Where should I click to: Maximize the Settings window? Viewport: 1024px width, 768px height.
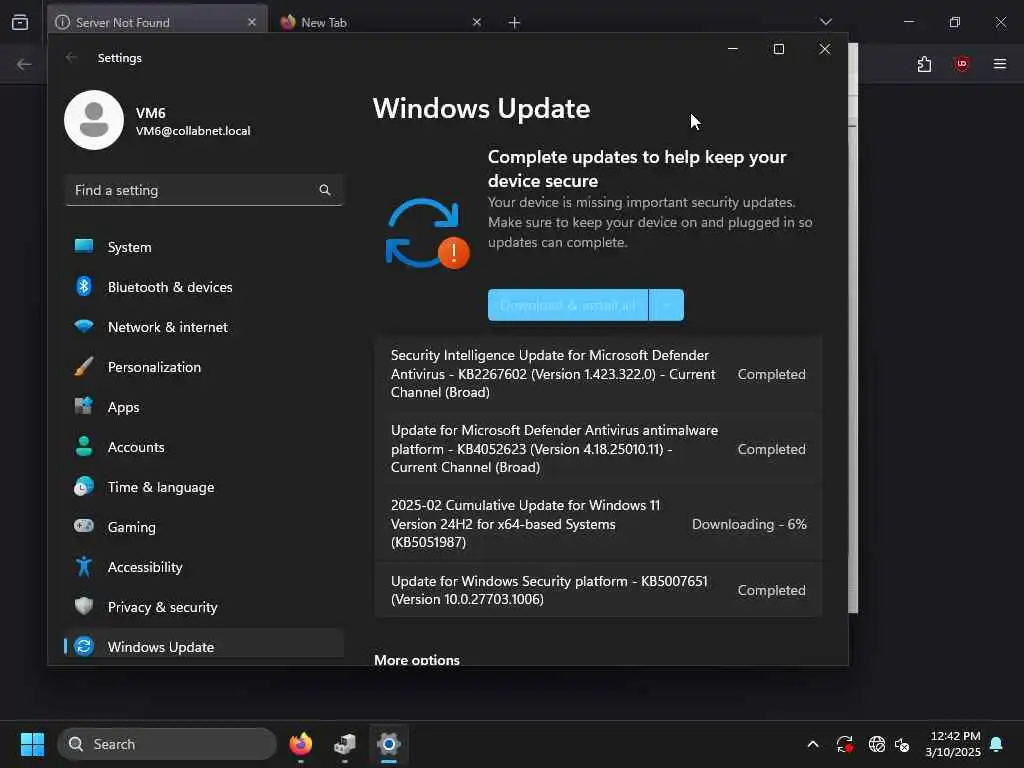(778, 49)
